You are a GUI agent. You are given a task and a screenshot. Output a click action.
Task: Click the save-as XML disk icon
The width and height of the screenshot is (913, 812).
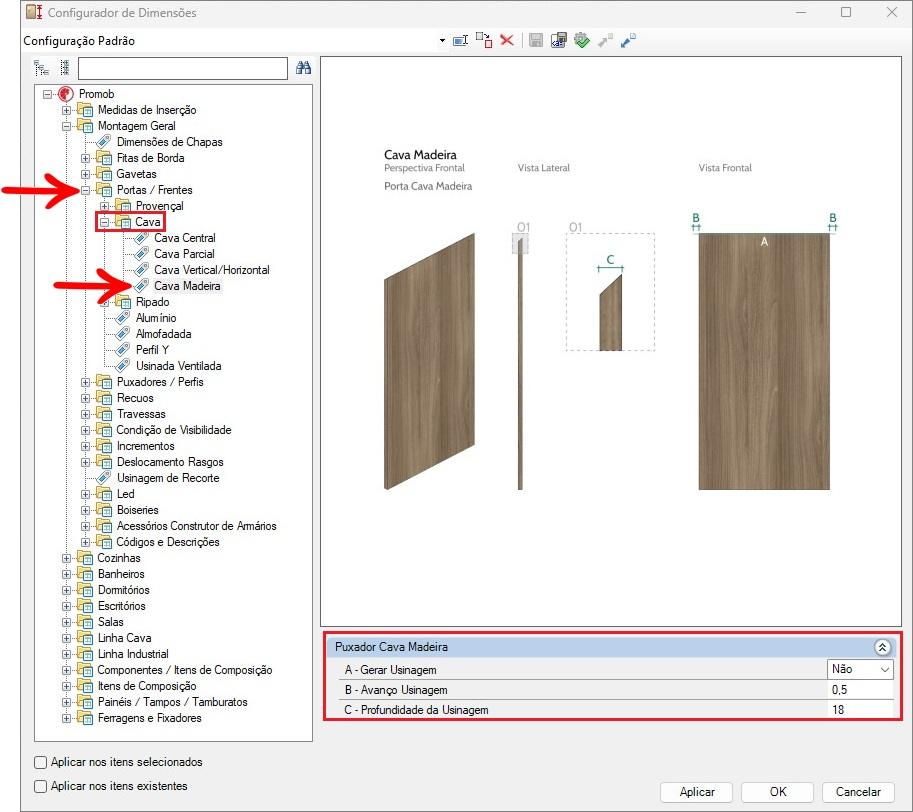[559, 41]
